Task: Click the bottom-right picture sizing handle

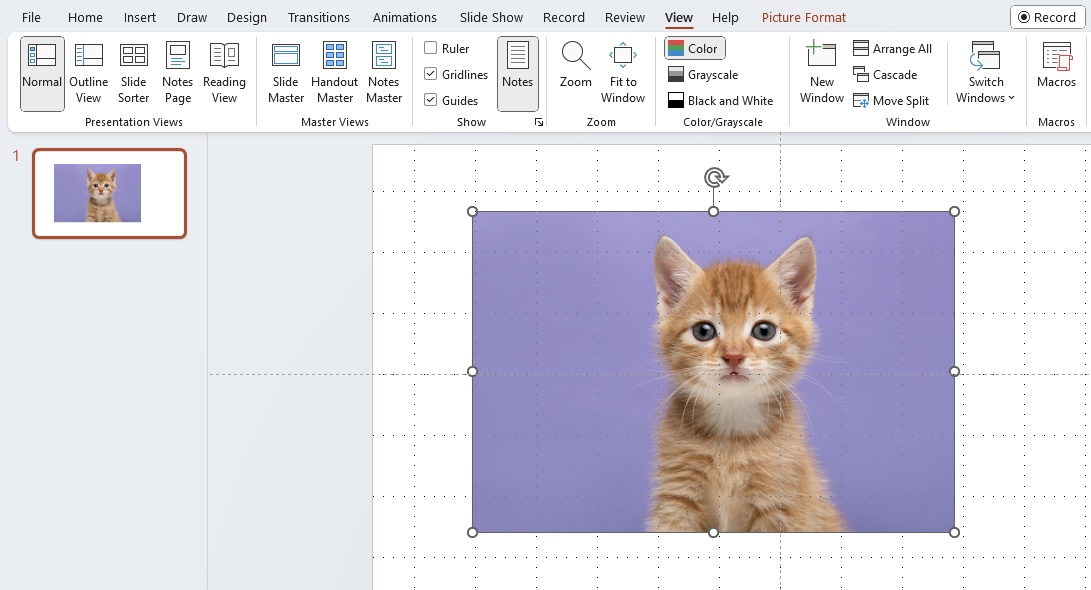Action: 955,533
